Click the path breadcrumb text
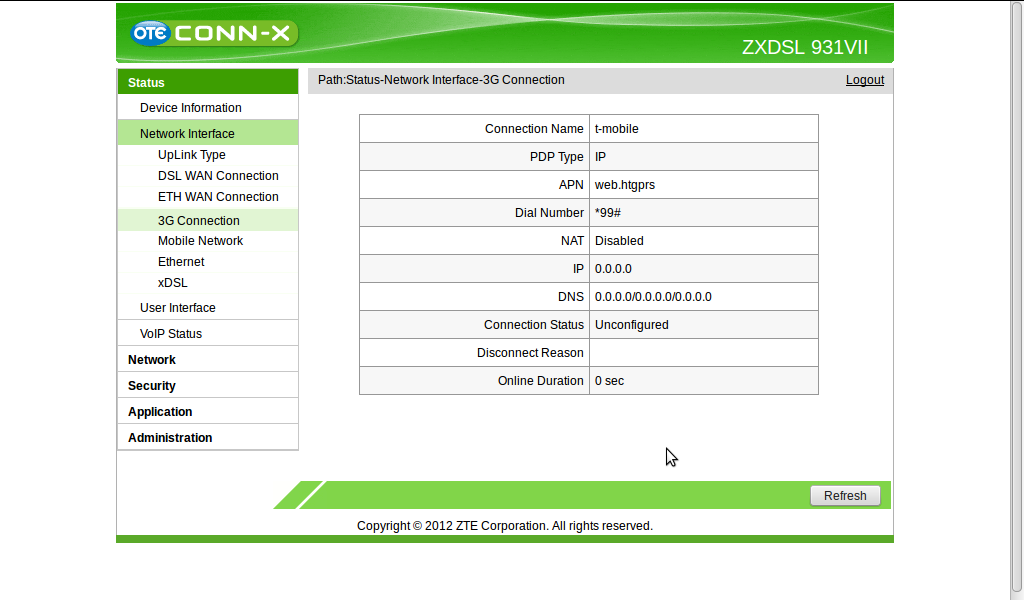This screenshot has width=1024, height=600. (441, 80)
